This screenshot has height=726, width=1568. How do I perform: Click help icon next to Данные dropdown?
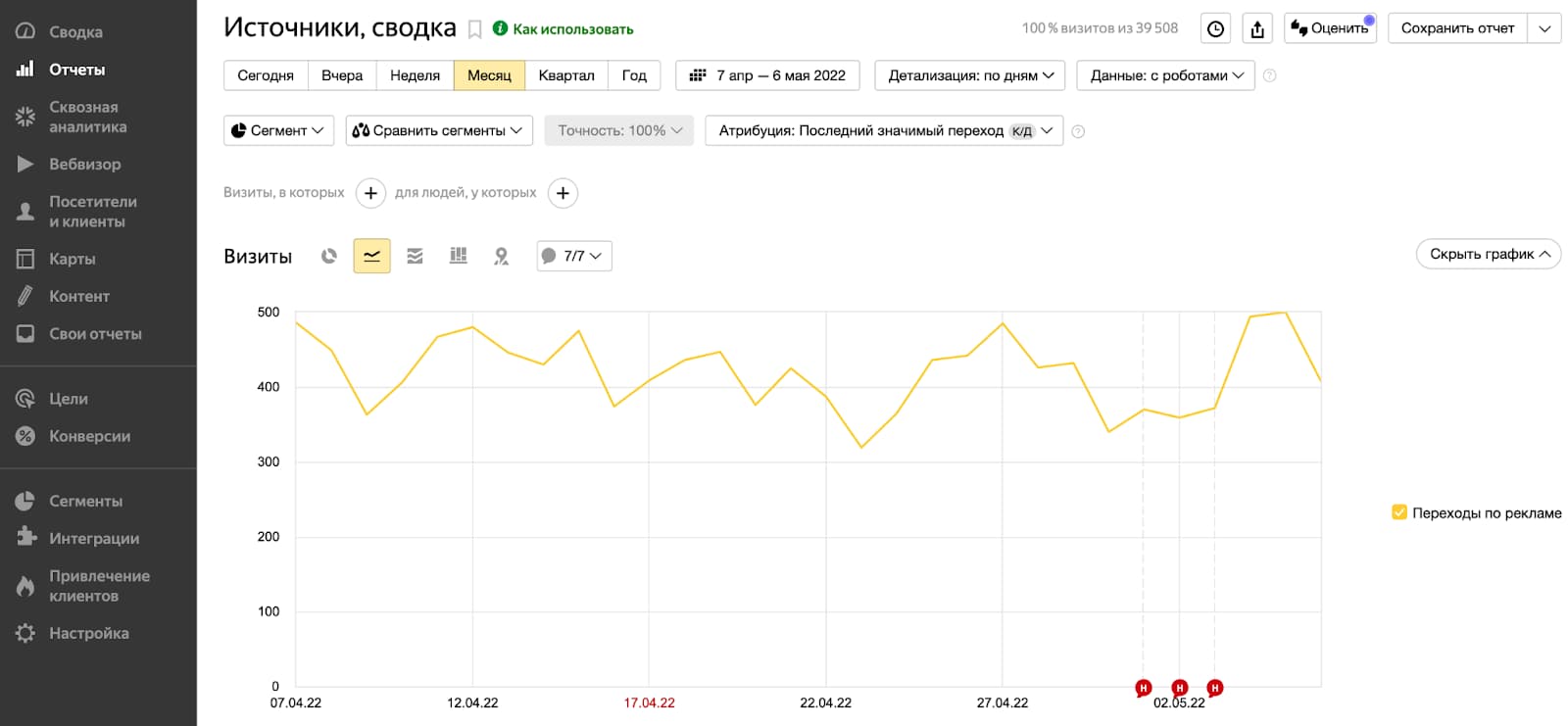1269,75
